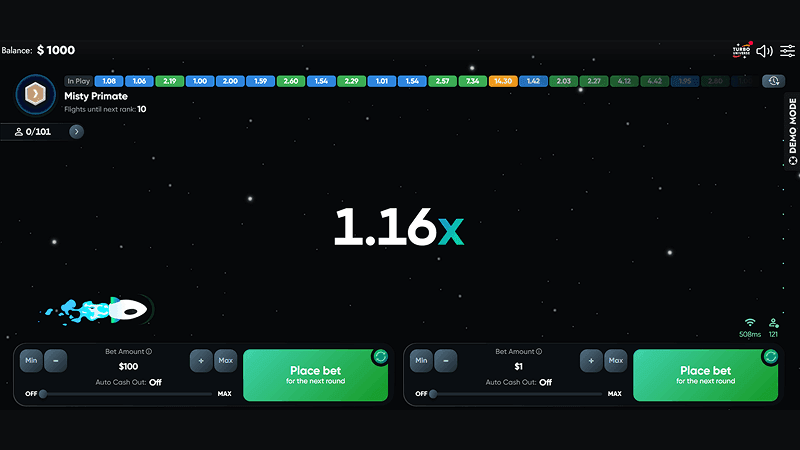Click Bet Amount info icon in left panel

149,352
